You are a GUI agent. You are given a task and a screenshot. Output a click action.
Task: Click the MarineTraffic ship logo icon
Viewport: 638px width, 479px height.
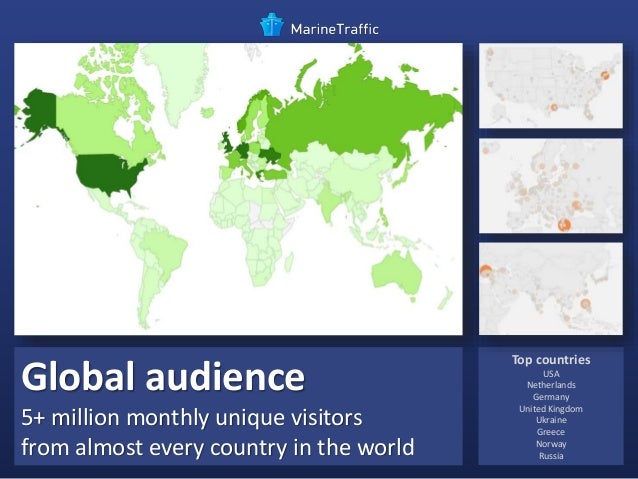pyautogui.click(x=271, y=25)
